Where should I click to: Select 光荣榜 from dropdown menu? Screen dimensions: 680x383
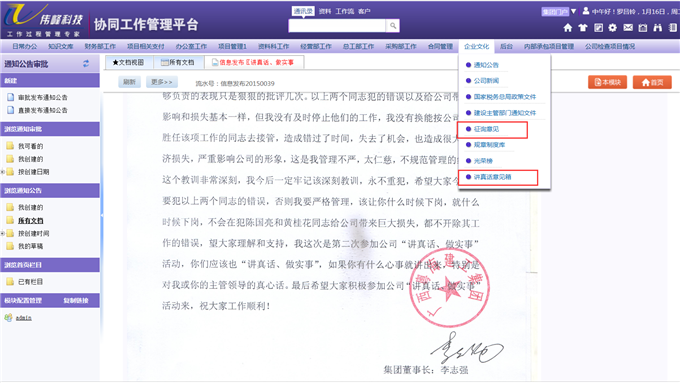click(483, 161)
